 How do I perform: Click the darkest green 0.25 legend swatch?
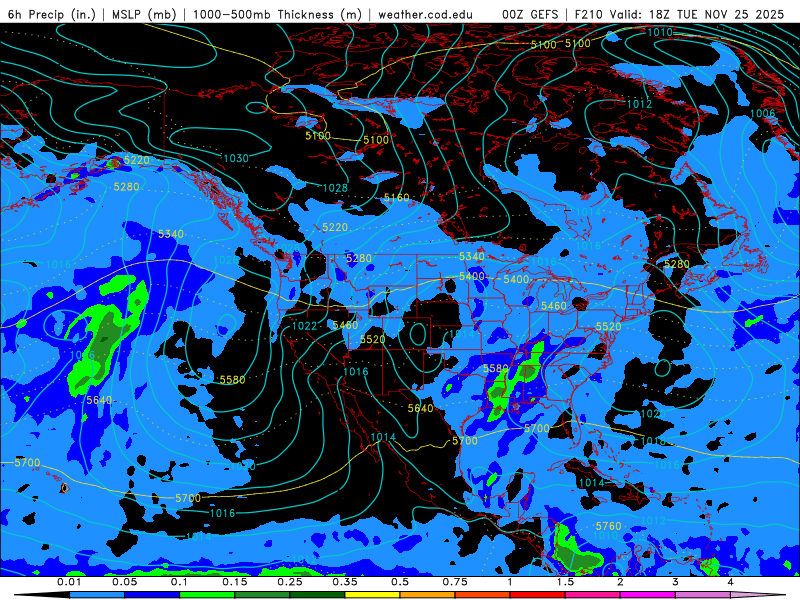pos(317,595)
